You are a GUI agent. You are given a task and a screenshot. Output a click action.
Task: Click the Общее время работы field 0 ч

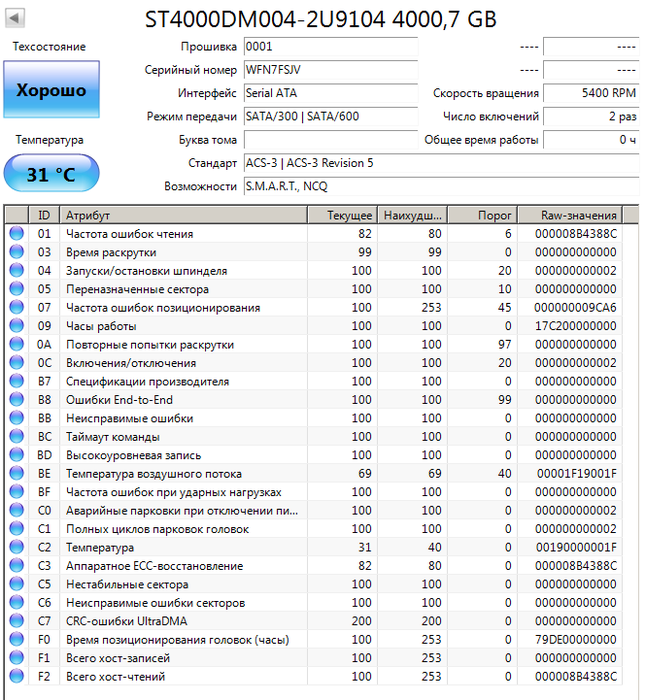(591, 140)
